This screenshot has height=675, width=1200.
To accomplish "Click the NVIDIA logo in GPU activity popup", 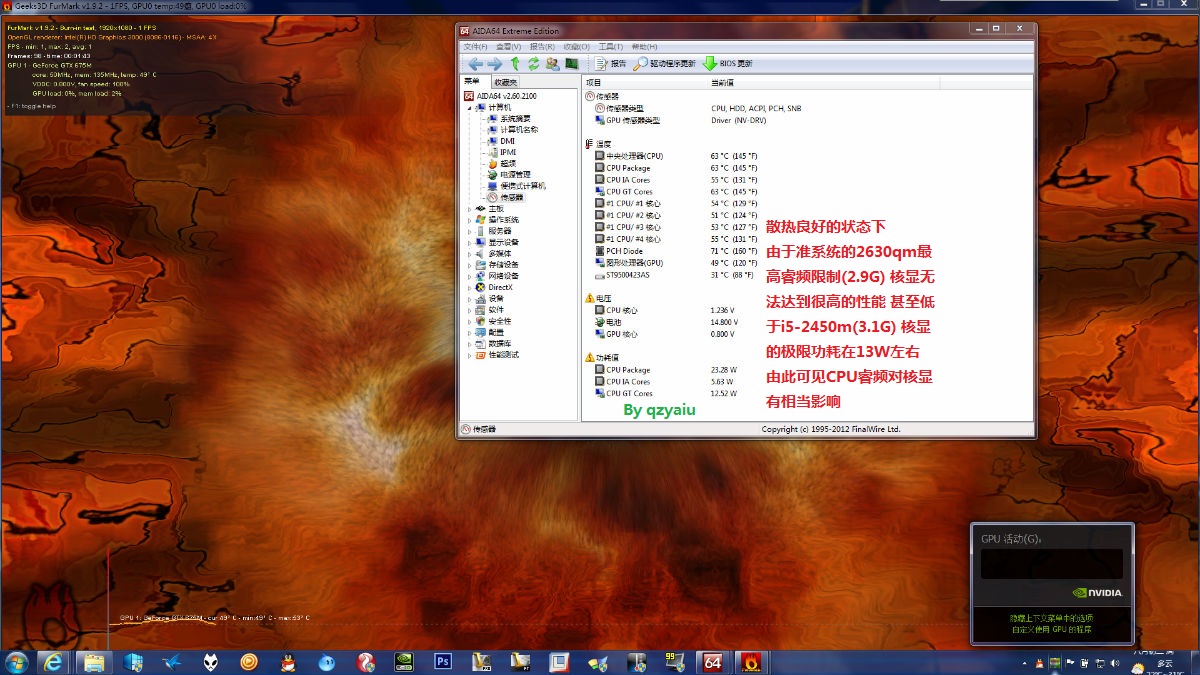I will click(1097, 592).
